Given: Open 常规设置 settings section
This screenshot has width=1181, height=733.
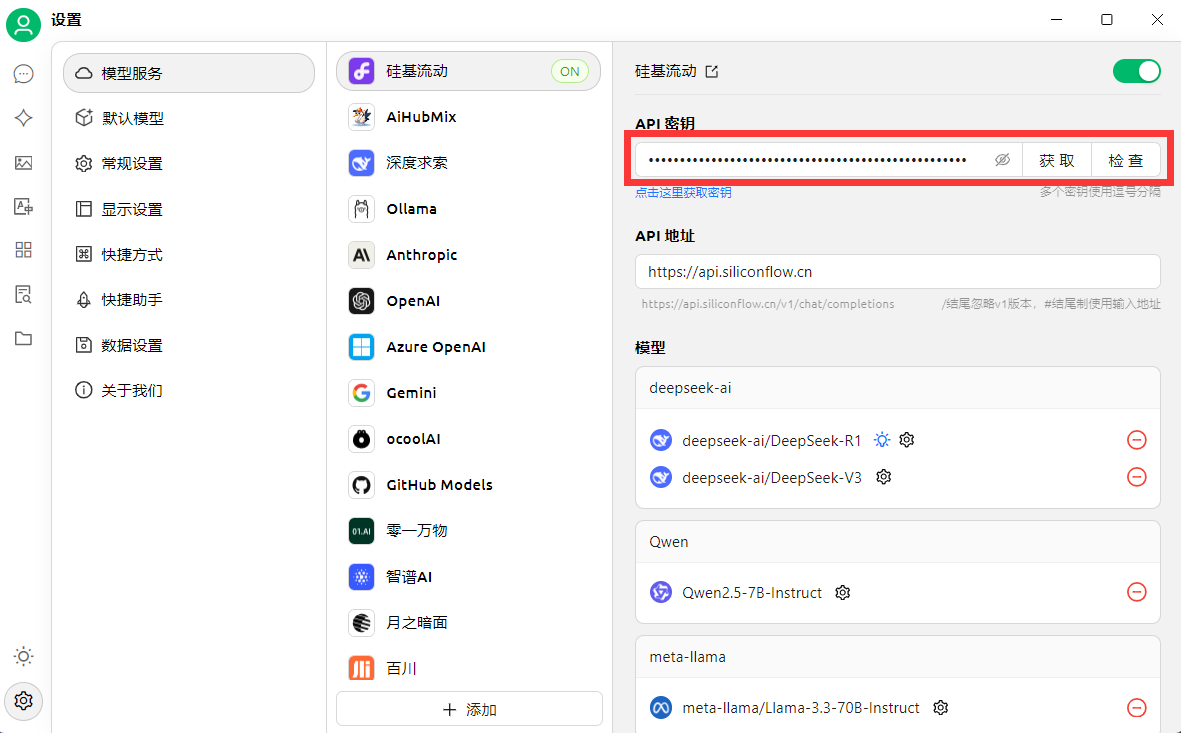Looking at the screenshot, I should [x=189, y=163].
